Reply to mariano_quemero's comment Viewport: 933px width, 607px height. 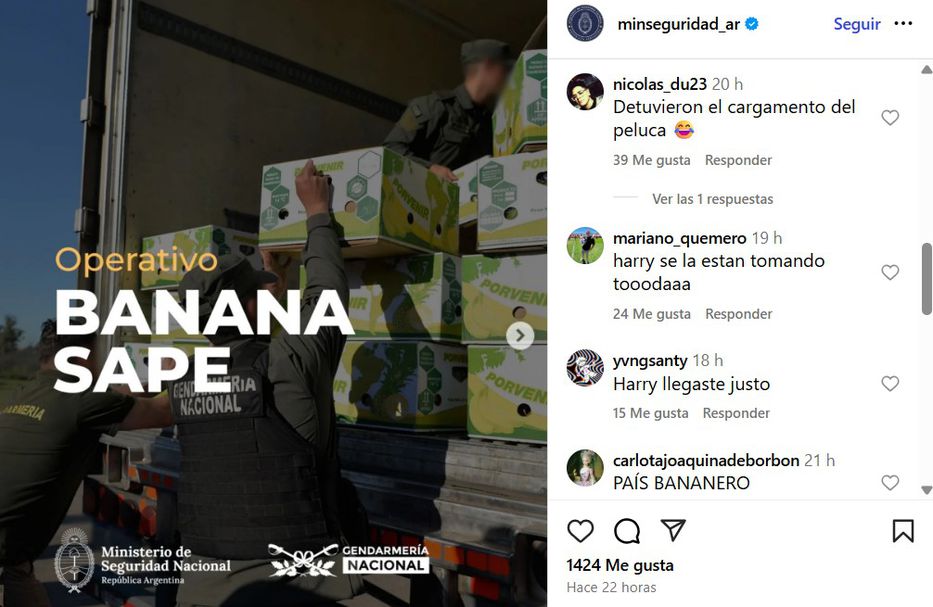coord(738,314)
